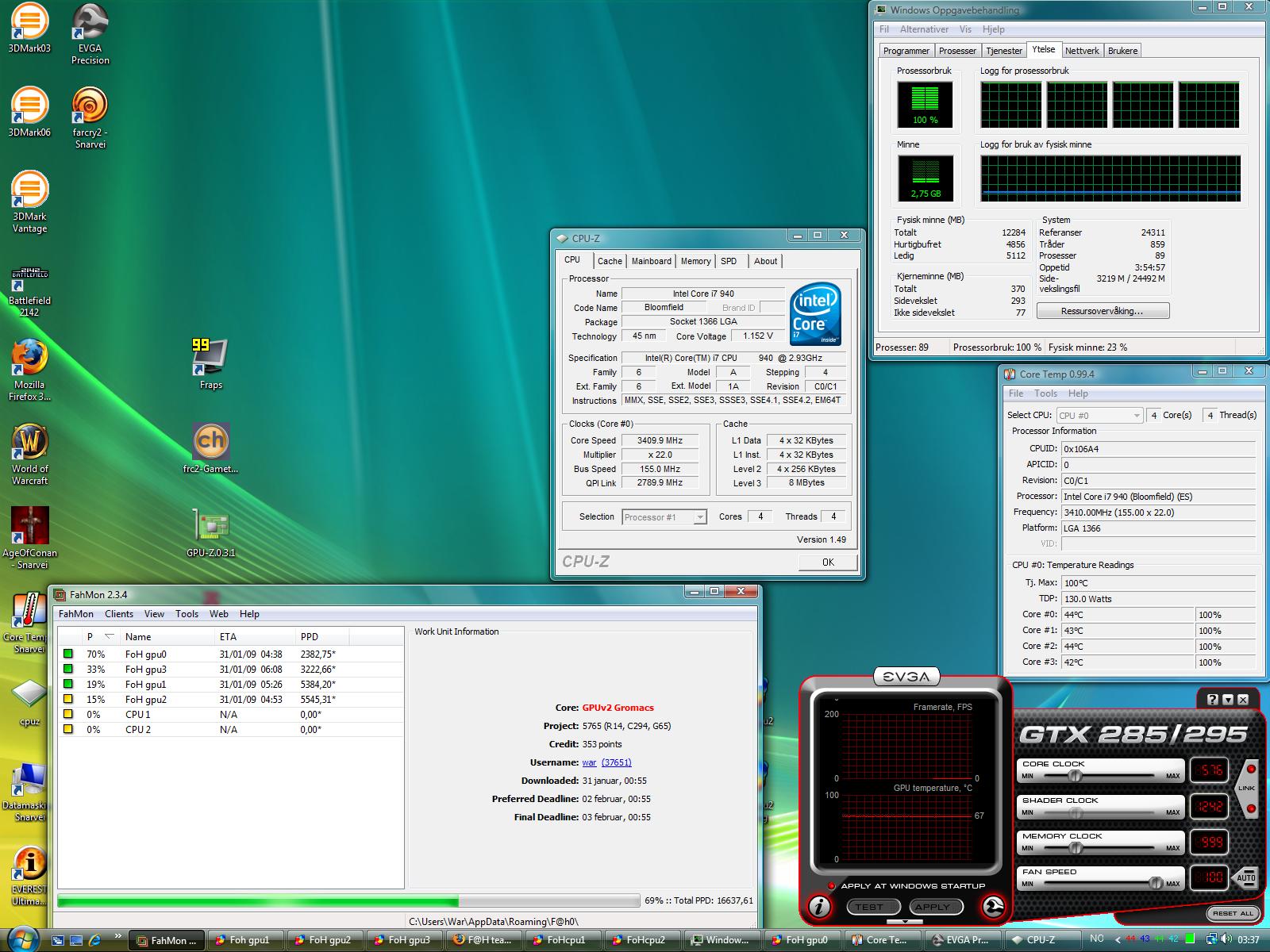Viewport: 1270px width, 952px height.
Task: Switch to F@H tea... Firefox taskbar button
Action: [483, 940]
